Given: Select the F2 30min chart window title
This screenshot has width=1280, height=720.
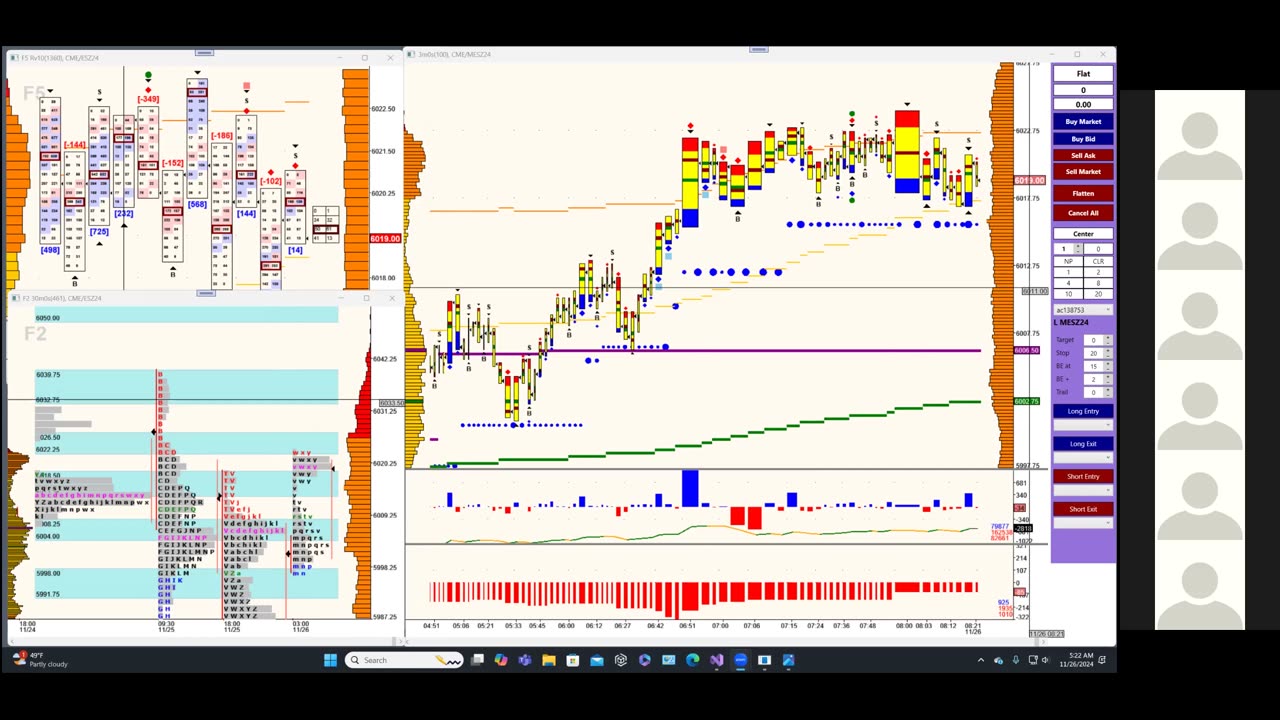Looking at the screenshot, I should click(x=62, y=298).
